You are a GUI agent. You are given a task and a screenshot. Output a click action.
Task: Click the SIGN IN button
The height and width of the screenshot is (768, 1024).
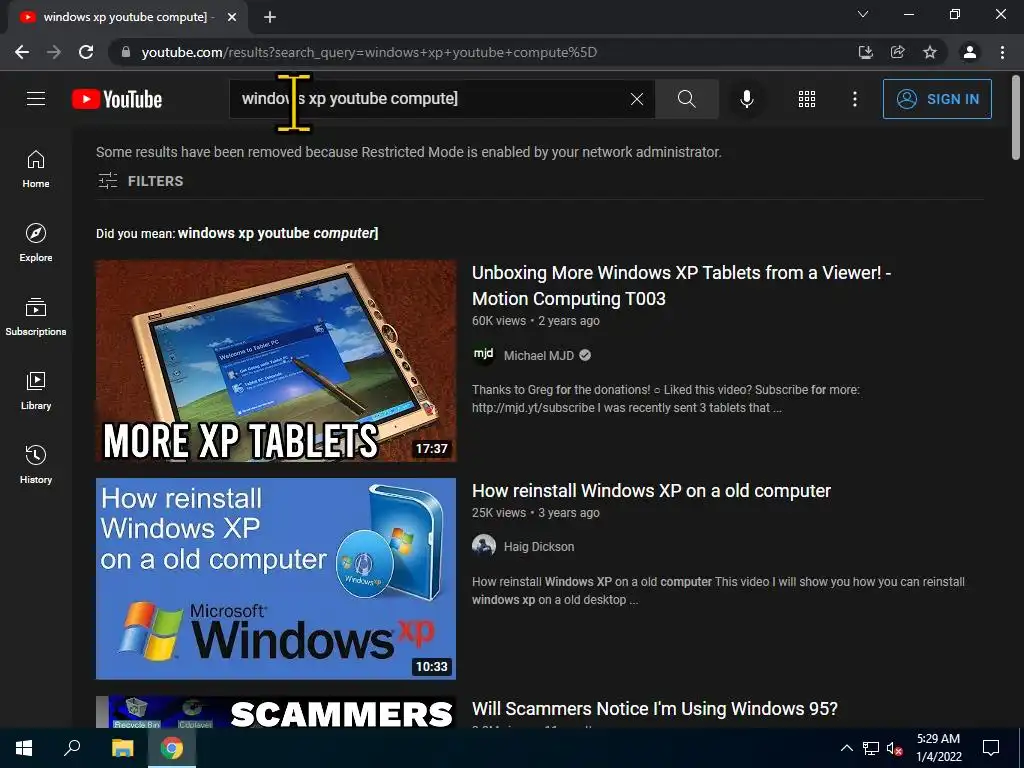click(x=937, y=99)
